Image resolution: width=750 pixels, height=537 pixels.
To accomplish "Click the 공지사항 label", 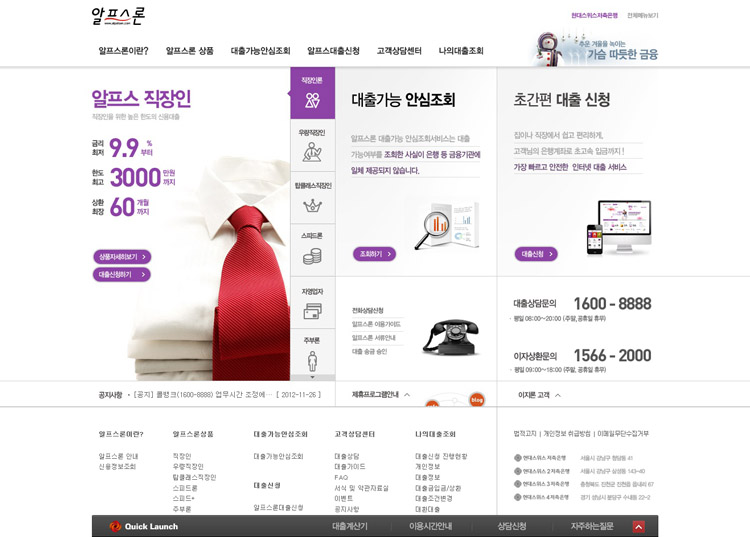I will (110, 395).
